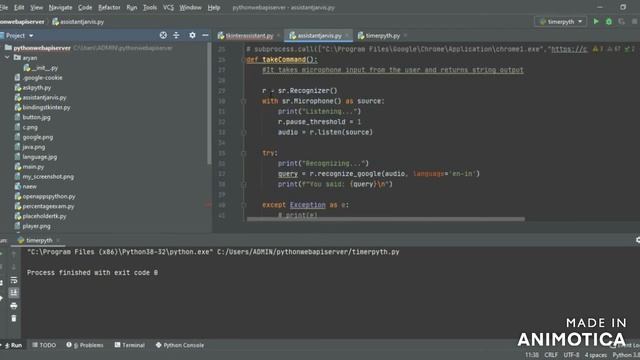
Task: Click the file icon beside main.py
Action: pos(18,167)
